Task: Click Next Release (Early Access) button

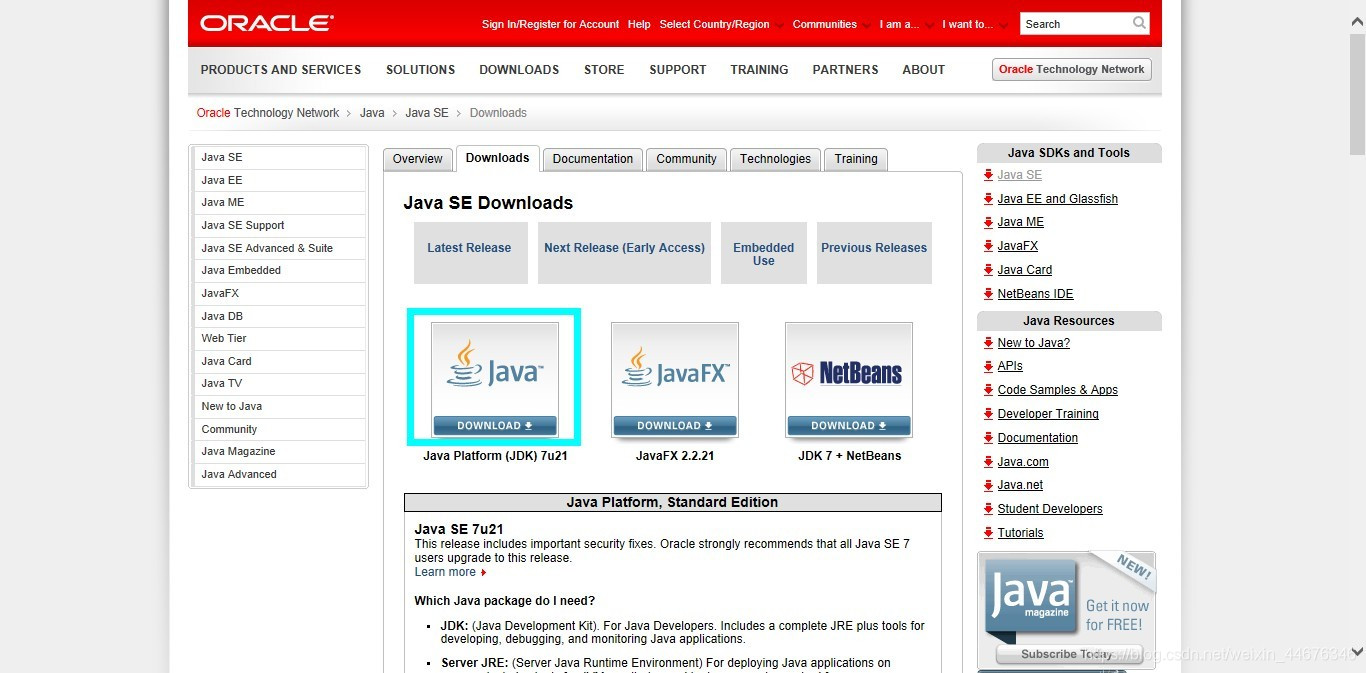Action: [624, 253]
